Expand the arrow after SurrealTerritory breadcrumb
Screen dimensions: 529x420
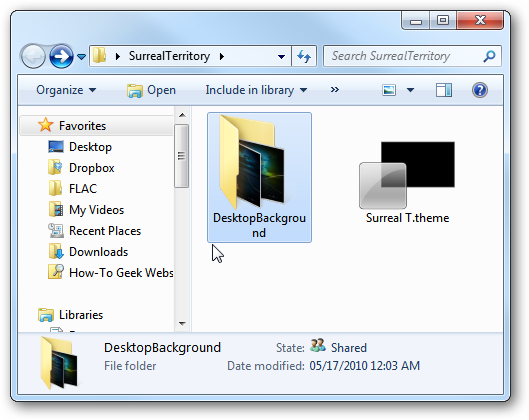(222, 56)
